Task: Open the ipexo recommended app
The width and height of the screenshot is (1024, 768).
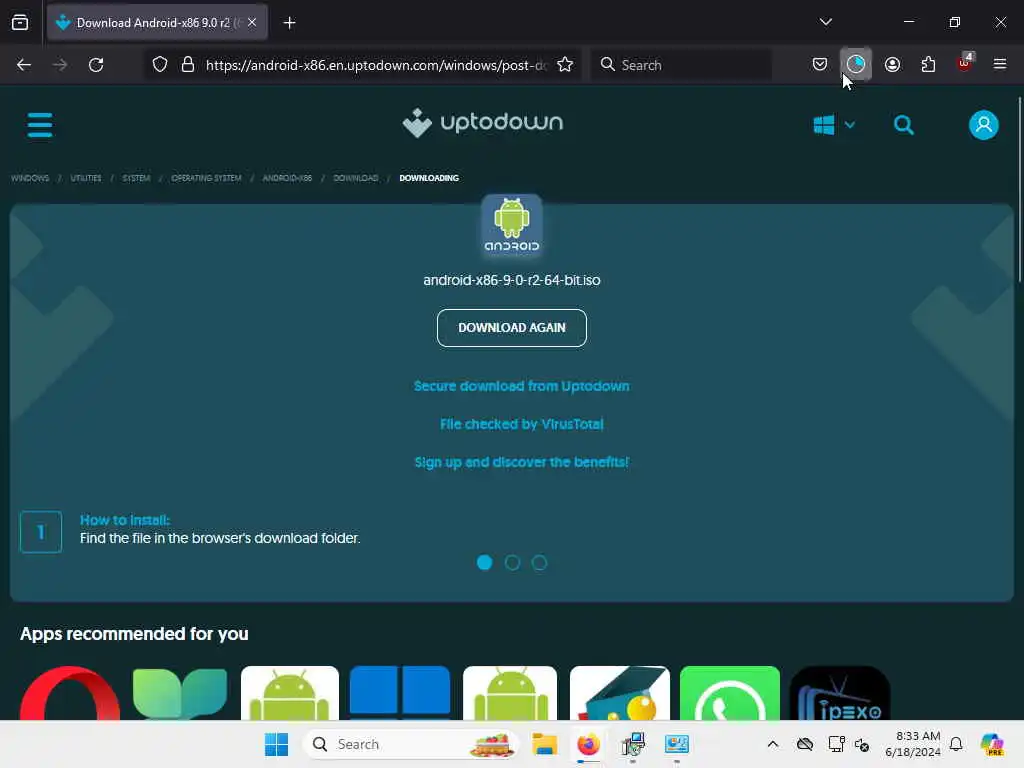Action: click(840, 693)
